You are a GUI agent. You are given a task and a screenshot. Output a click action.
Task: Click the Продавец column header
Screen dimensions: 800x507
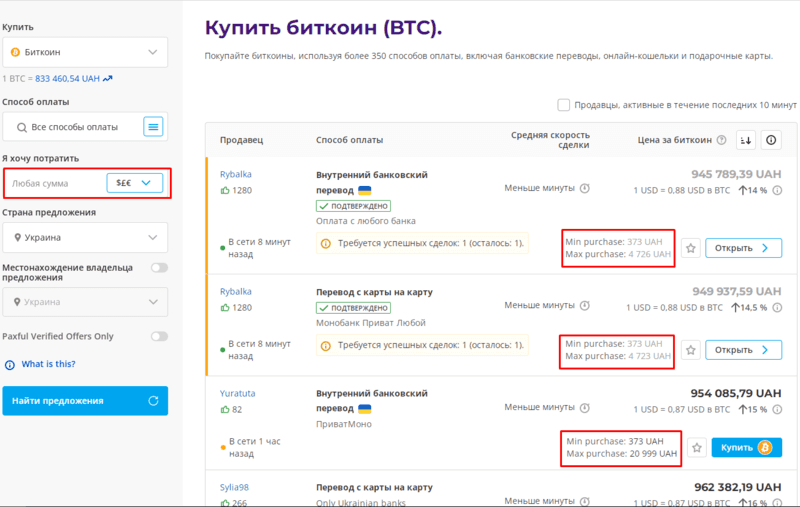241,140
